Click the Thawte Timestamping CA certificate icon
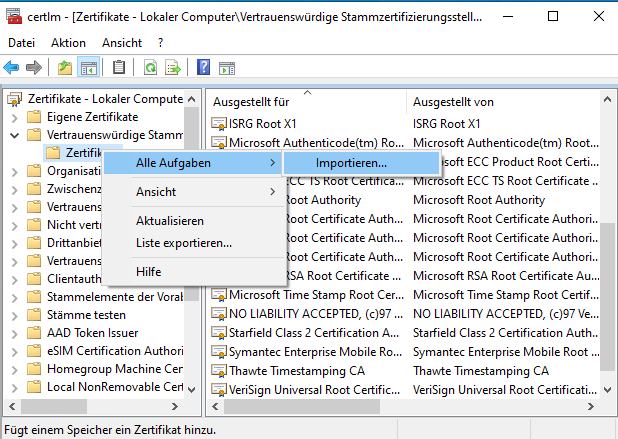 point(219,371)
